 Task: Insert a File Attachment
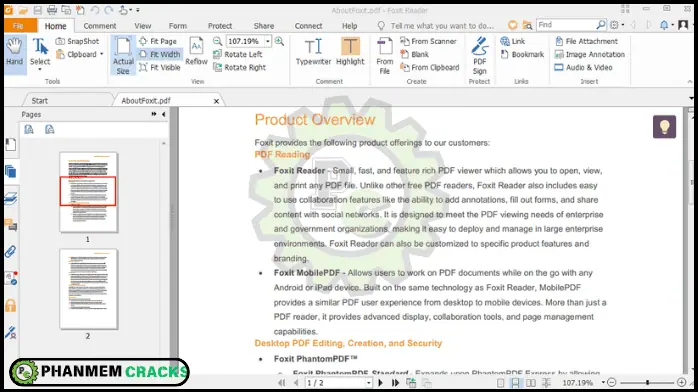(586, 41)
